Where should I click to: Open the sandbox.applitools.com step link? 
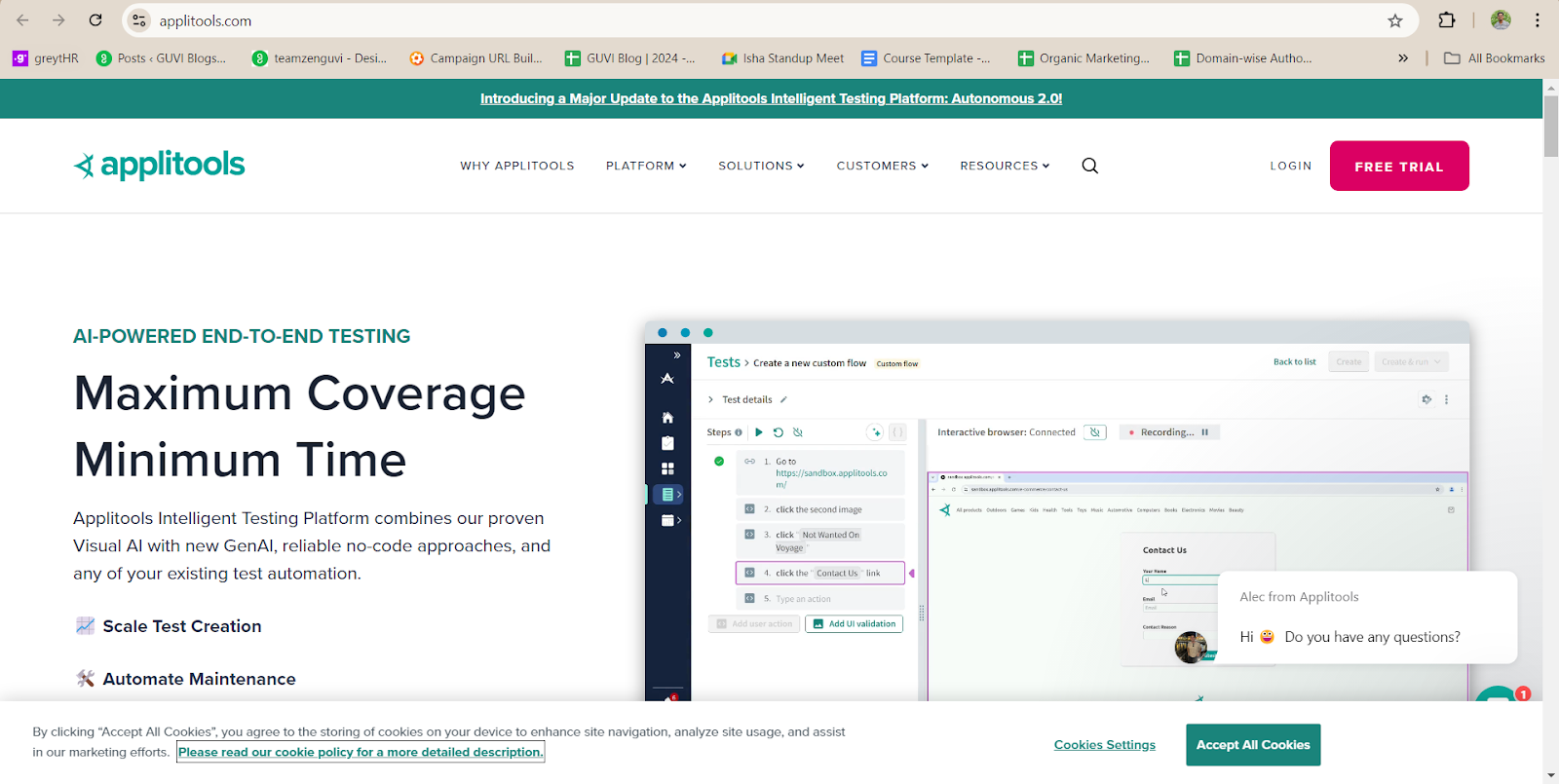831,478
